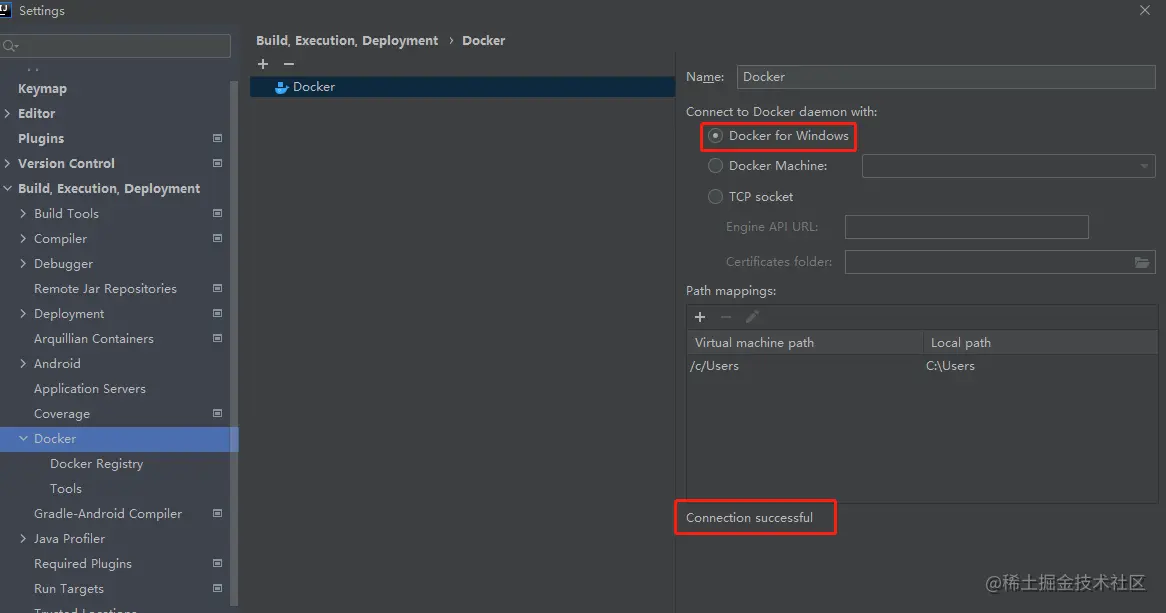
Task: Click Build, Execution, Deployment breadcrumb
Action: (347, 40)
